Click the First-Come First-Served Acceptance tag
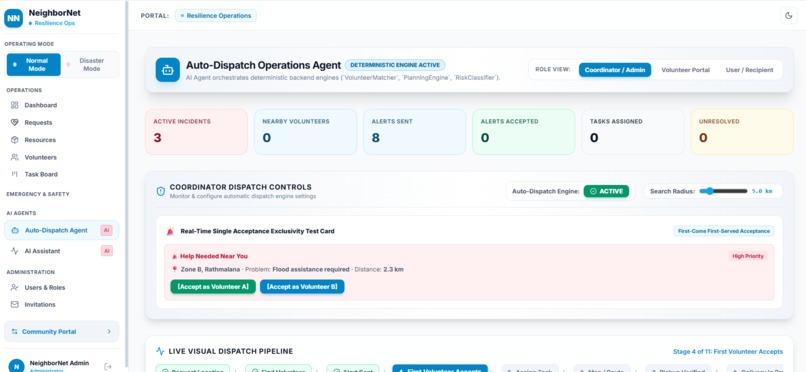Image resolution: width=806 pixels, height=372 pixels. tap(723, 231)
